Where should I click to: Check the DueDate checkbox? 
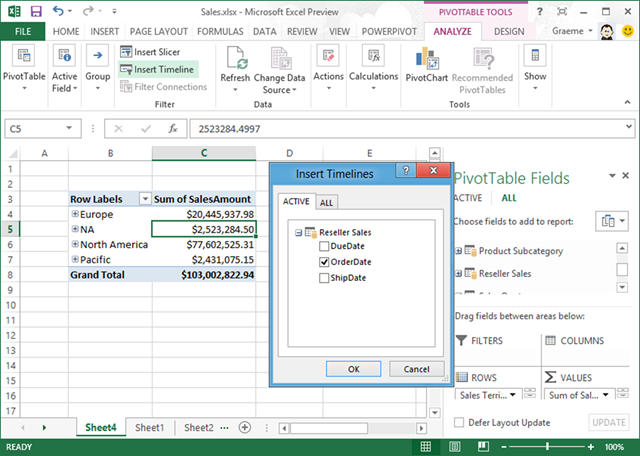[x=323, y=246]
